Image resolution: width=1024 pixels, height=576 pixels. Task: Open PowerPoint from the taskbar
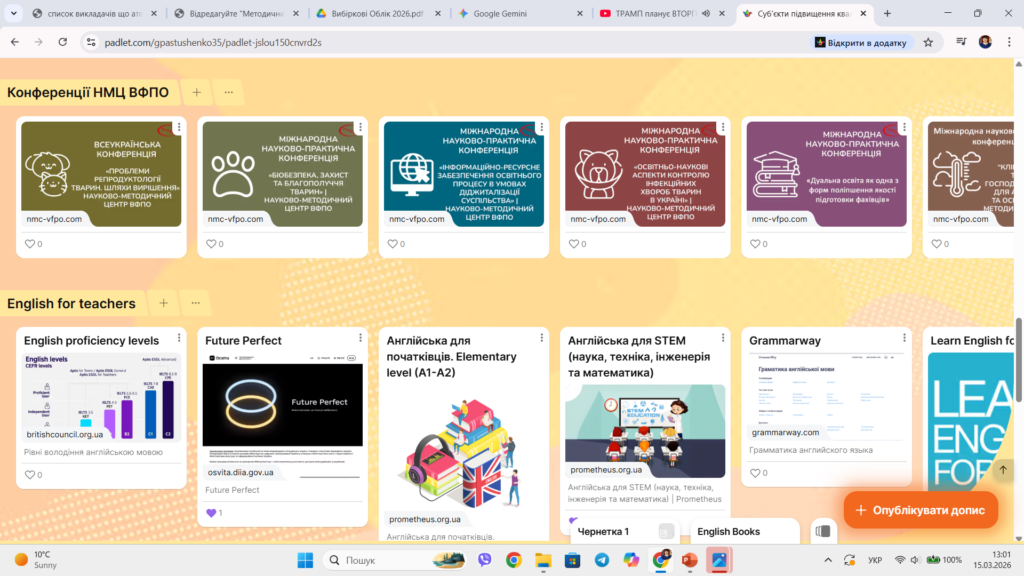tap(689, 560)
